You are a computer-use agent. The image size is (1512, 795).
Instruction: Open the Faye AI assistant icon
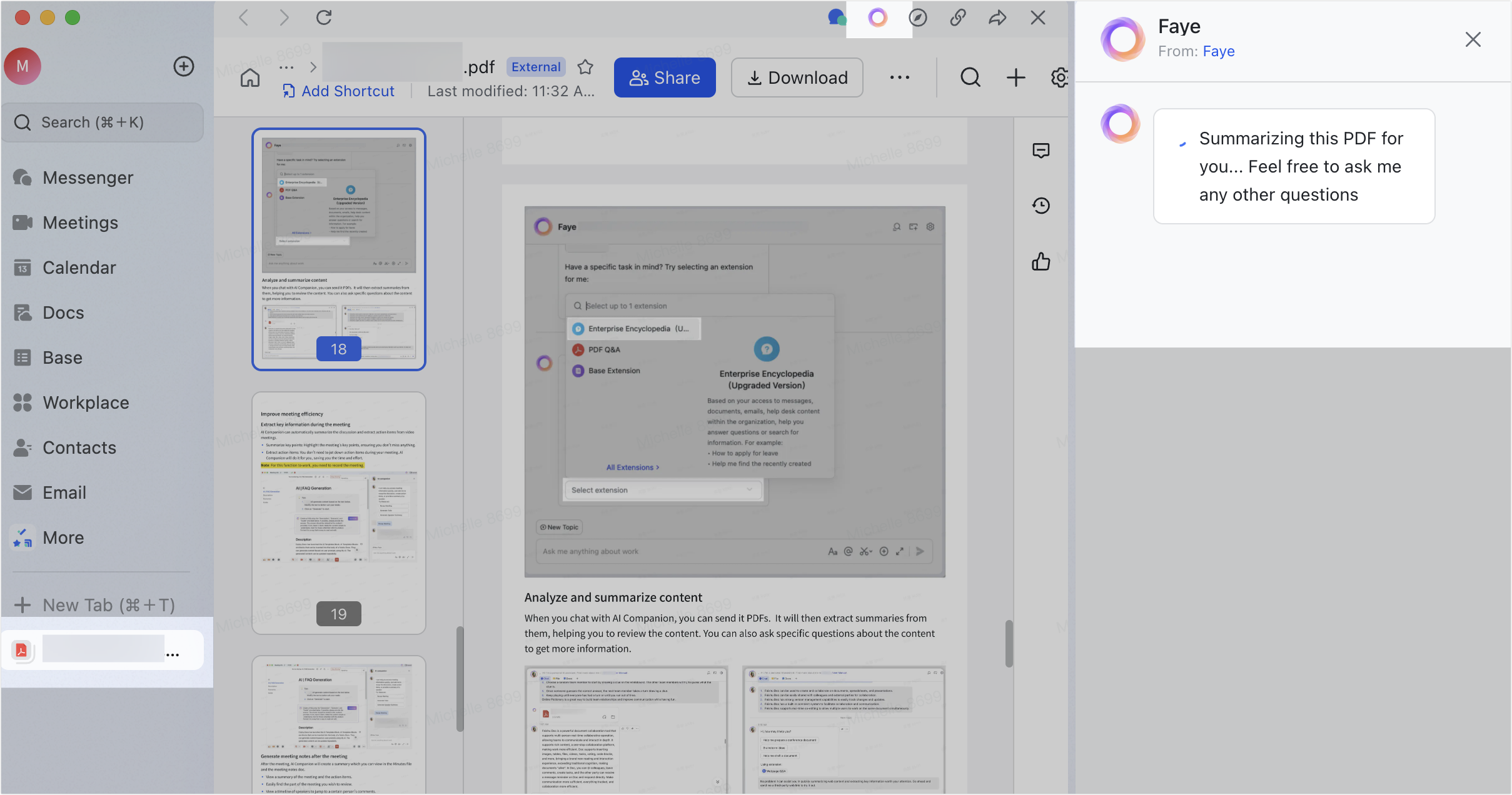click(878, 17)
